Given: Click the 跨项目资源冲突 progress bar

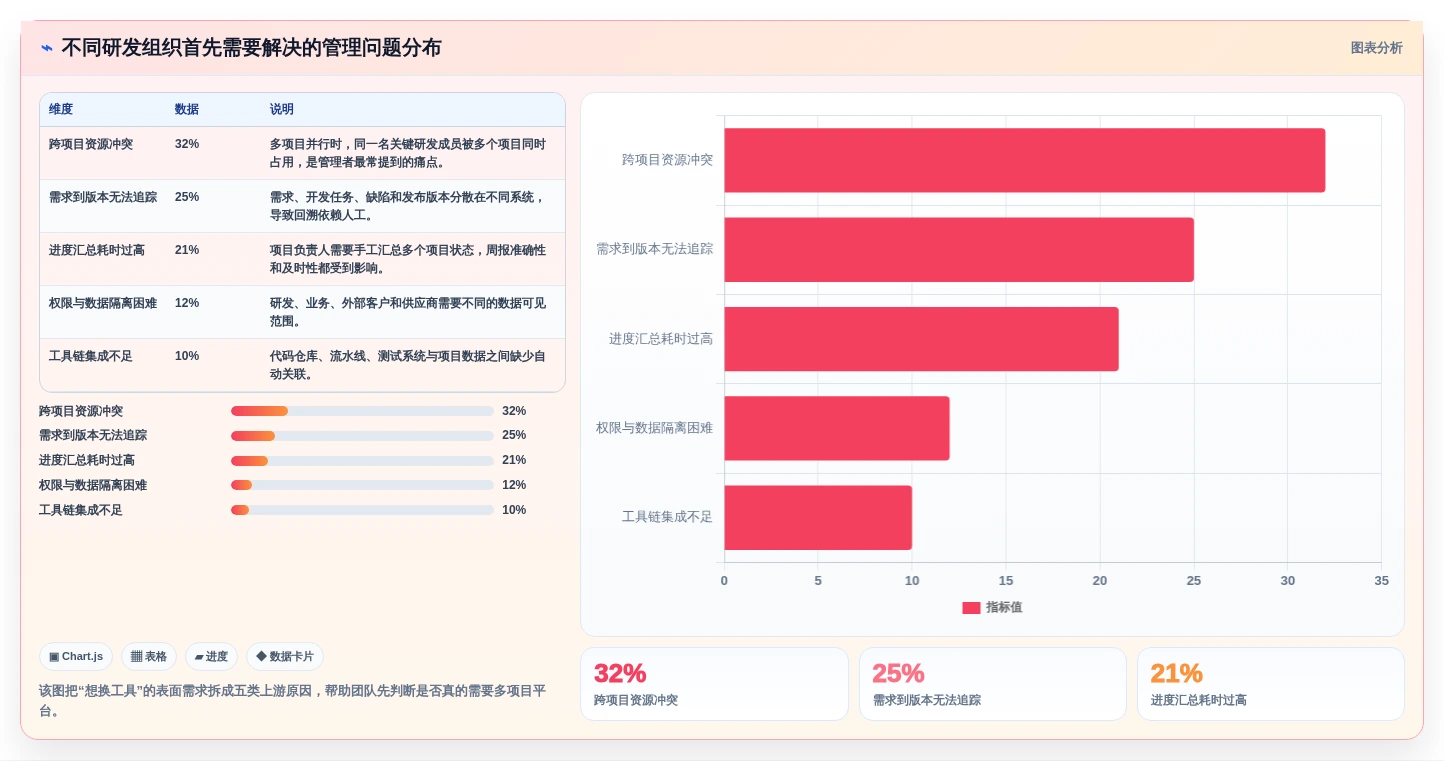Looking at the screenshot, I should click(x=362, y=411).
